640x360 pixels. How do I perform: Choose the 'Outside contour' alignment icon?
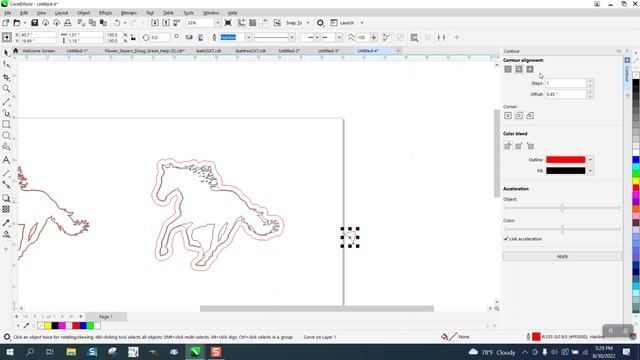pos(530,69)
